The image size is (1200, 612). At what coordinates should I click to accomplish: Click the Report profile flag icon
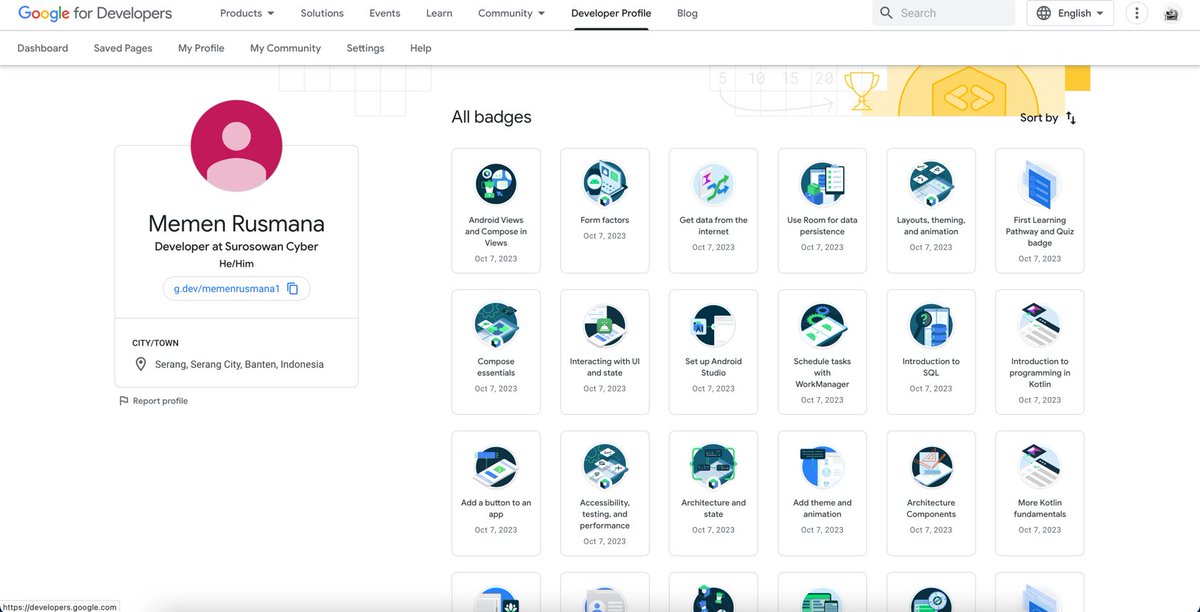point(124,401)
